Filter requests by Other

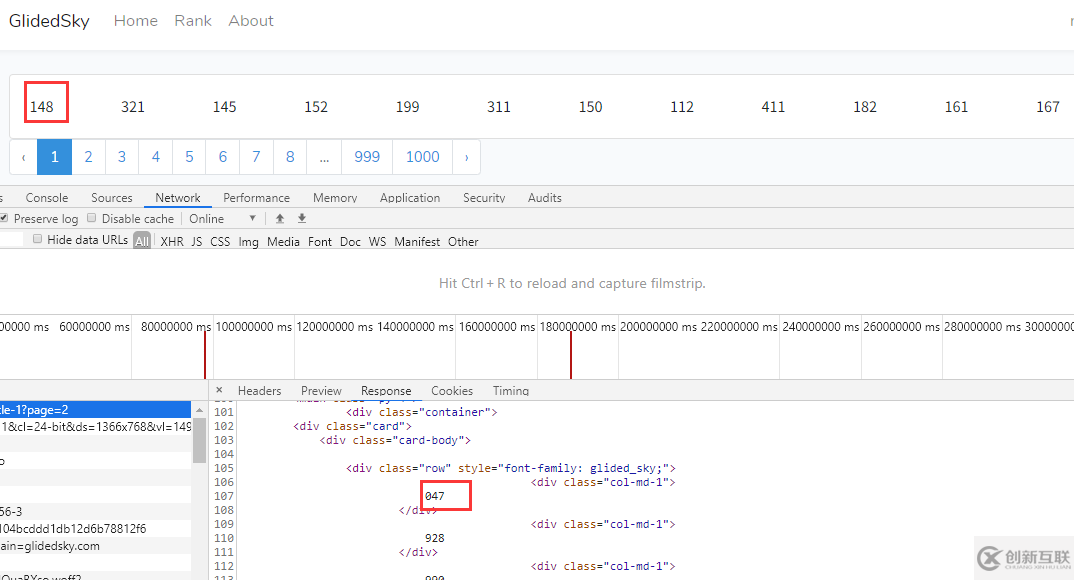[463, 241]
